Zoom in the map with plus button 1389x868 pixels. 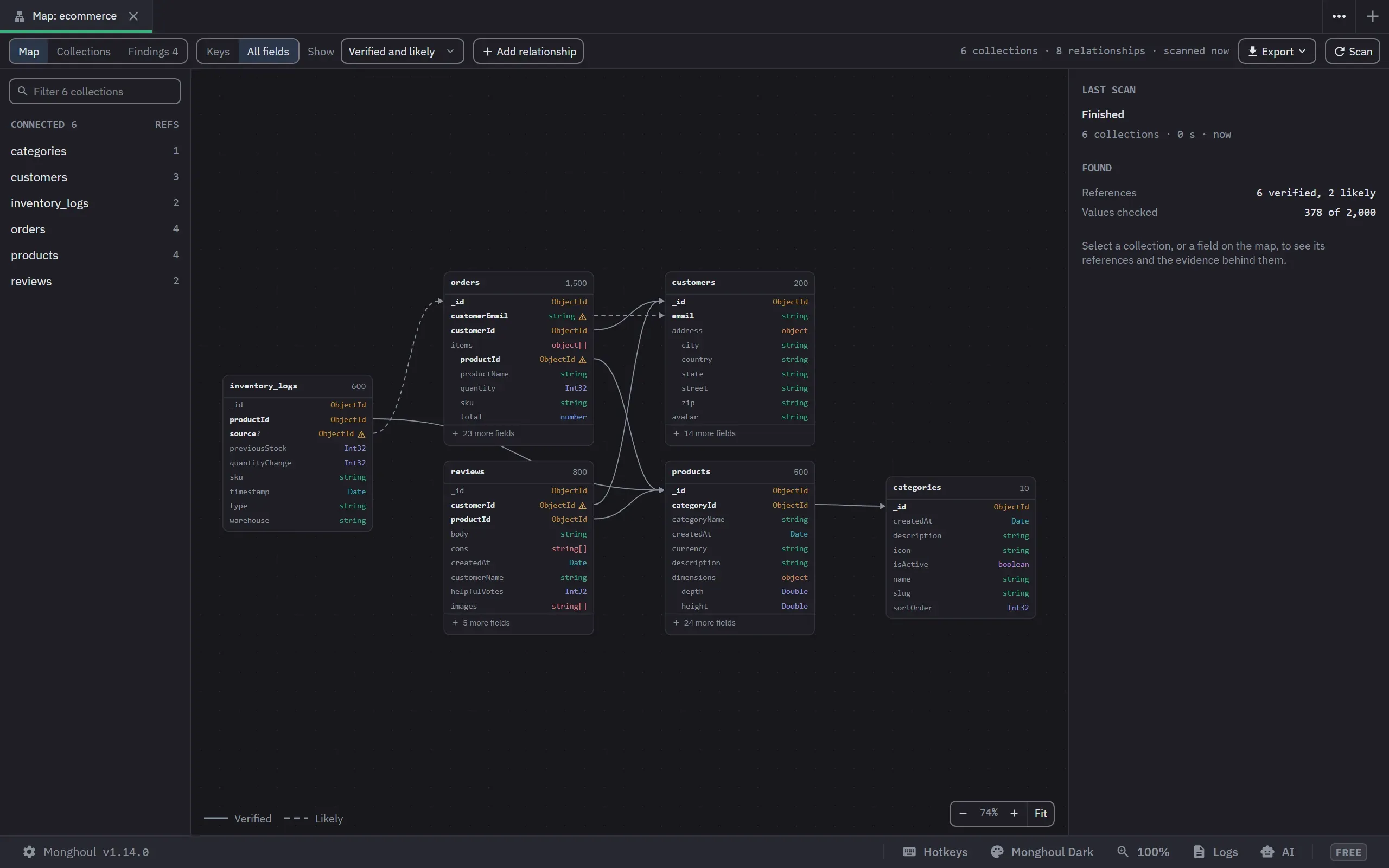[x=1014, y=813]
